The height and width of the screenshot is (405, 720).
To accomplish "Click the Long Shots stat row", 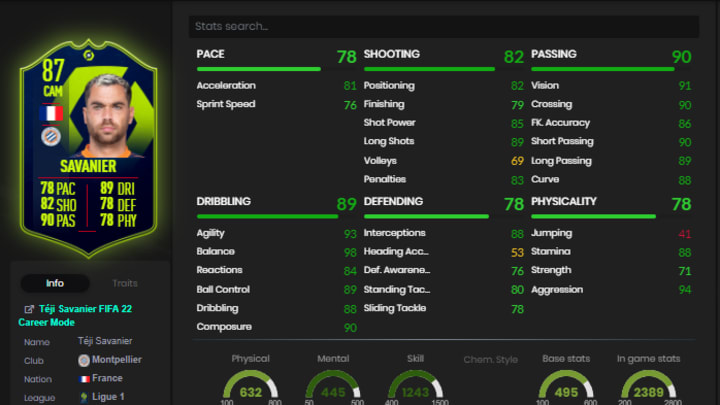I will coord(444,141).
